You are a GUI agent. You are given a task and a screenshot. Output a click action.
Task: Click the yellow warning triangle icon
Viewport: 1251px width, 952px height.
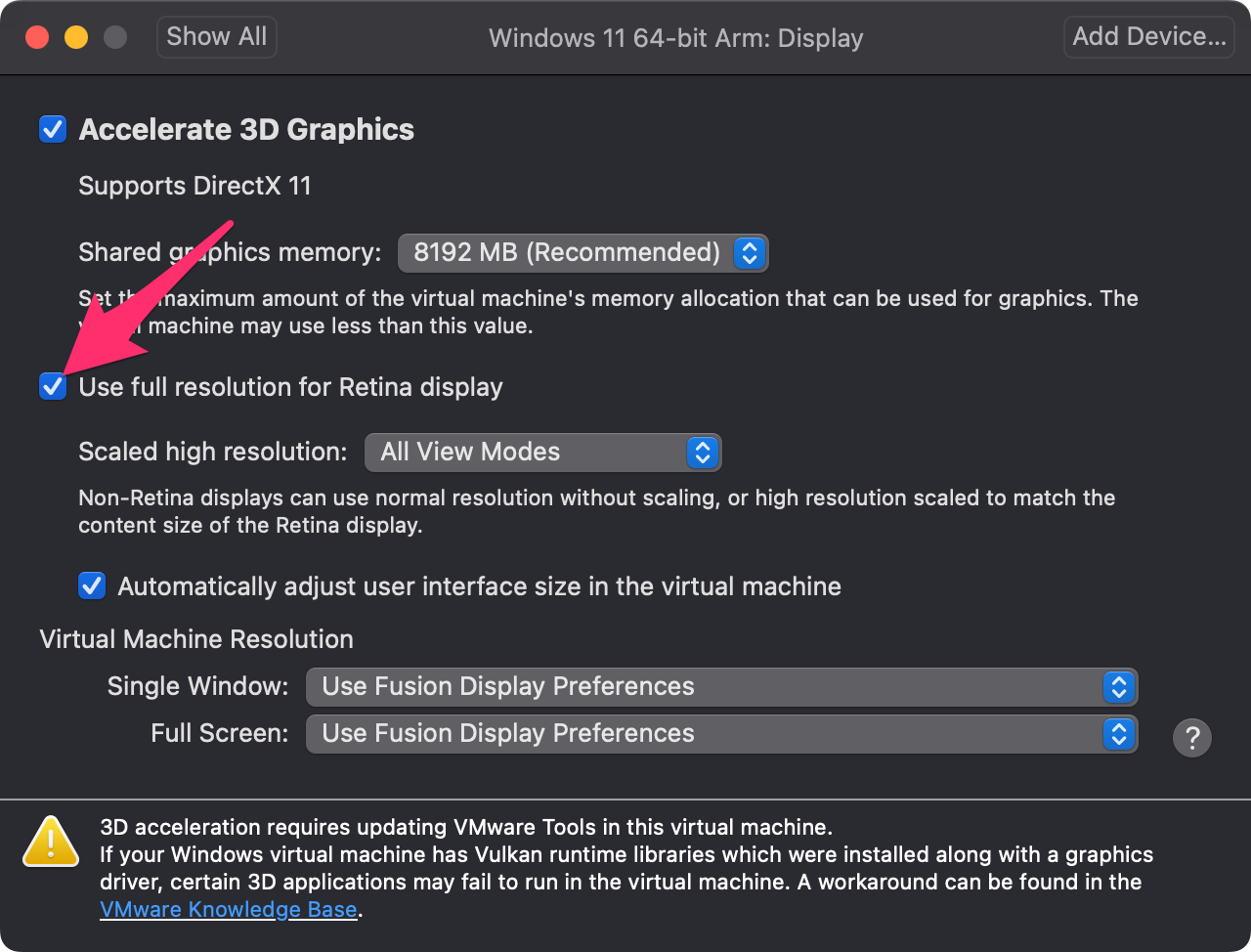tap(51, 842)
